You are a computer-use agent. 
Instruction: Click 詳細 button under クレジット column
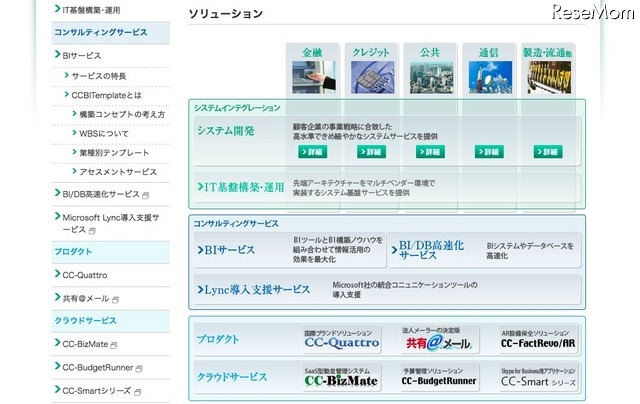[371, 152]
